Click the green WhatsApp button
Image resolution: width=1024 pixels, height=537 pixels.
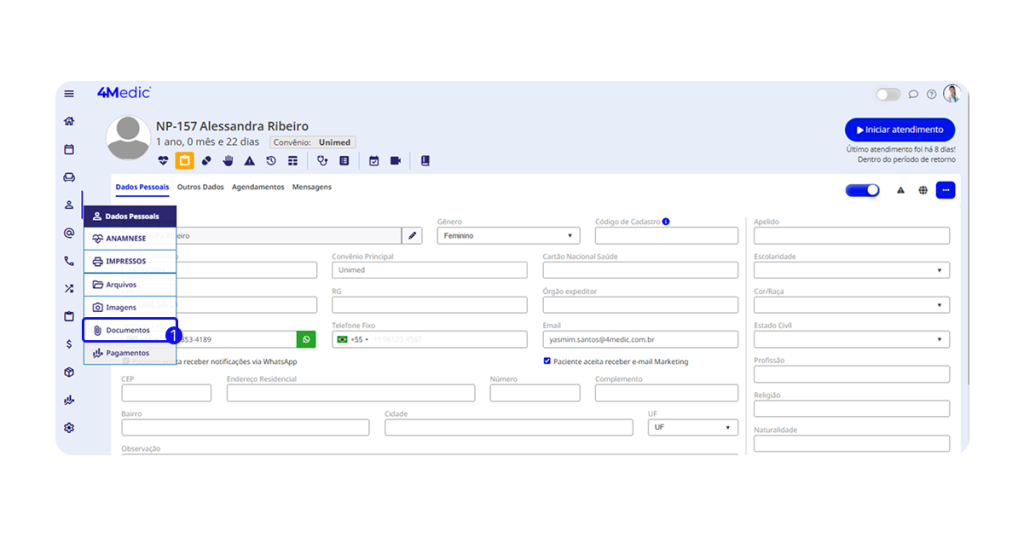coord(306,340)
